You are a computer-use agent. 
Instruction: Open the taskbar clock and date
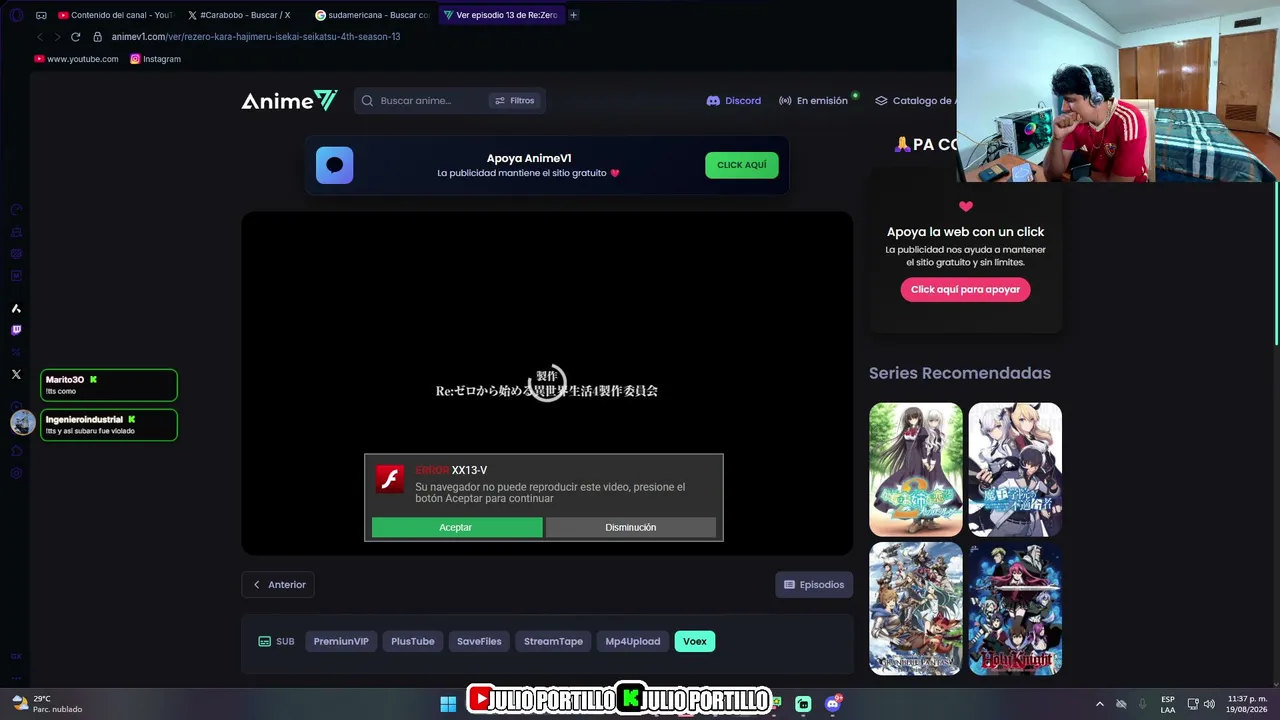tap(1248, 704)
